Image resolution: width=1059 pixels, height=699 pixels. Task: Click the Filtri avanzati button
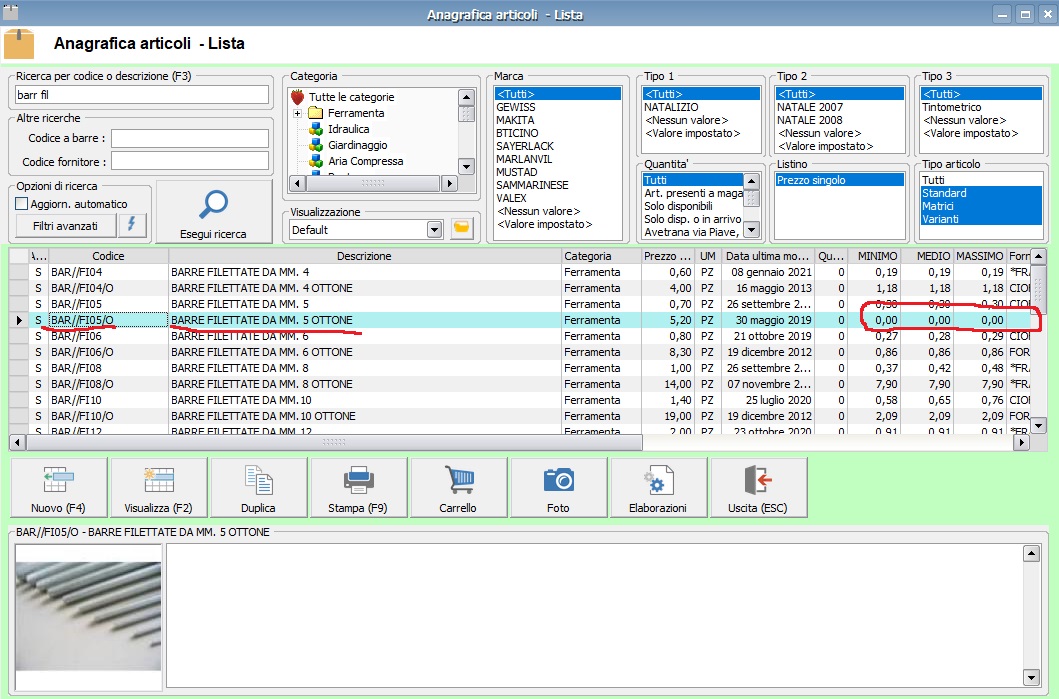pyautogui.click(x=65, y=226)
